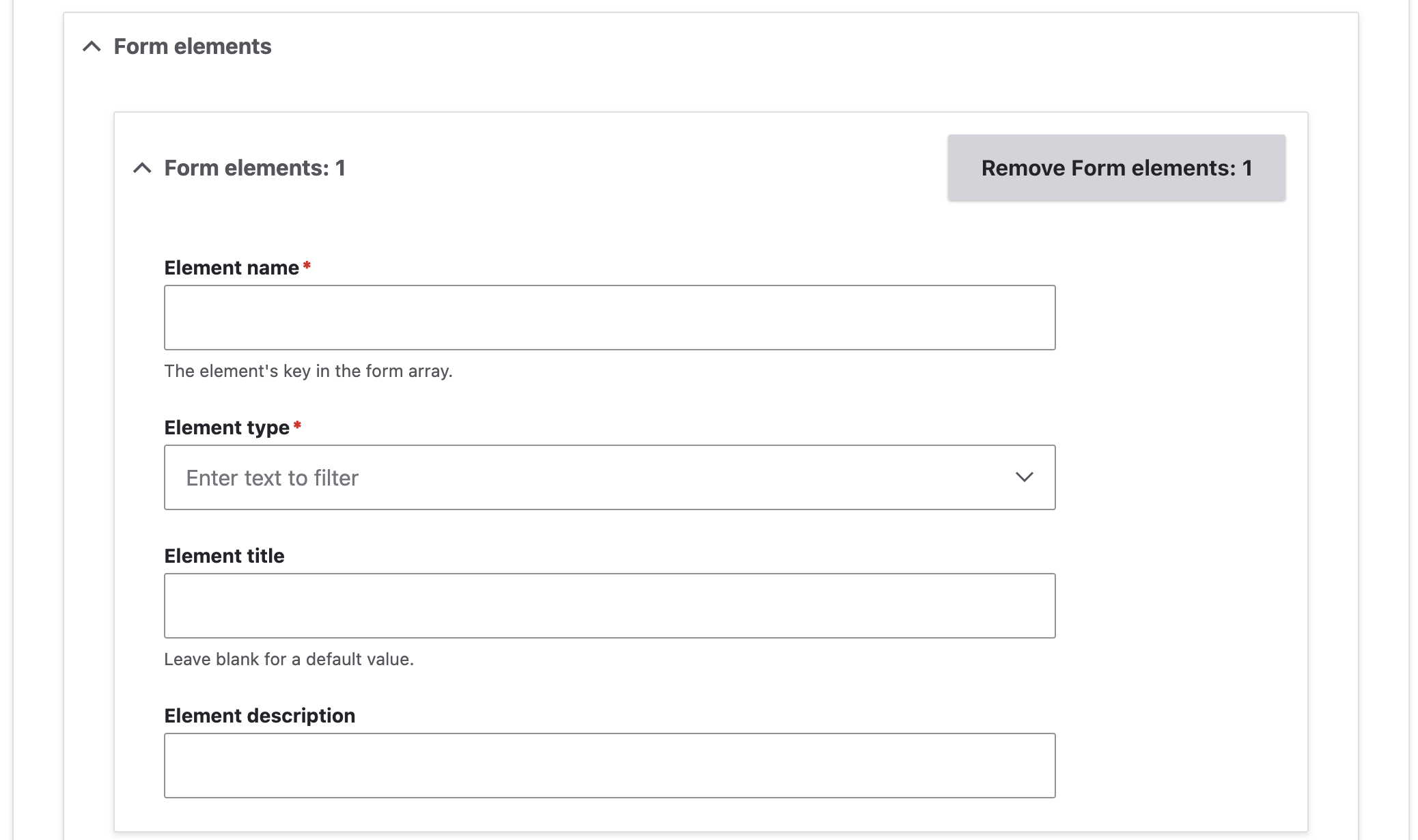Focus the Element name text field
The width and height of the screenshot is (1418, 840).
pyautogui.click(x=609, y=318)
